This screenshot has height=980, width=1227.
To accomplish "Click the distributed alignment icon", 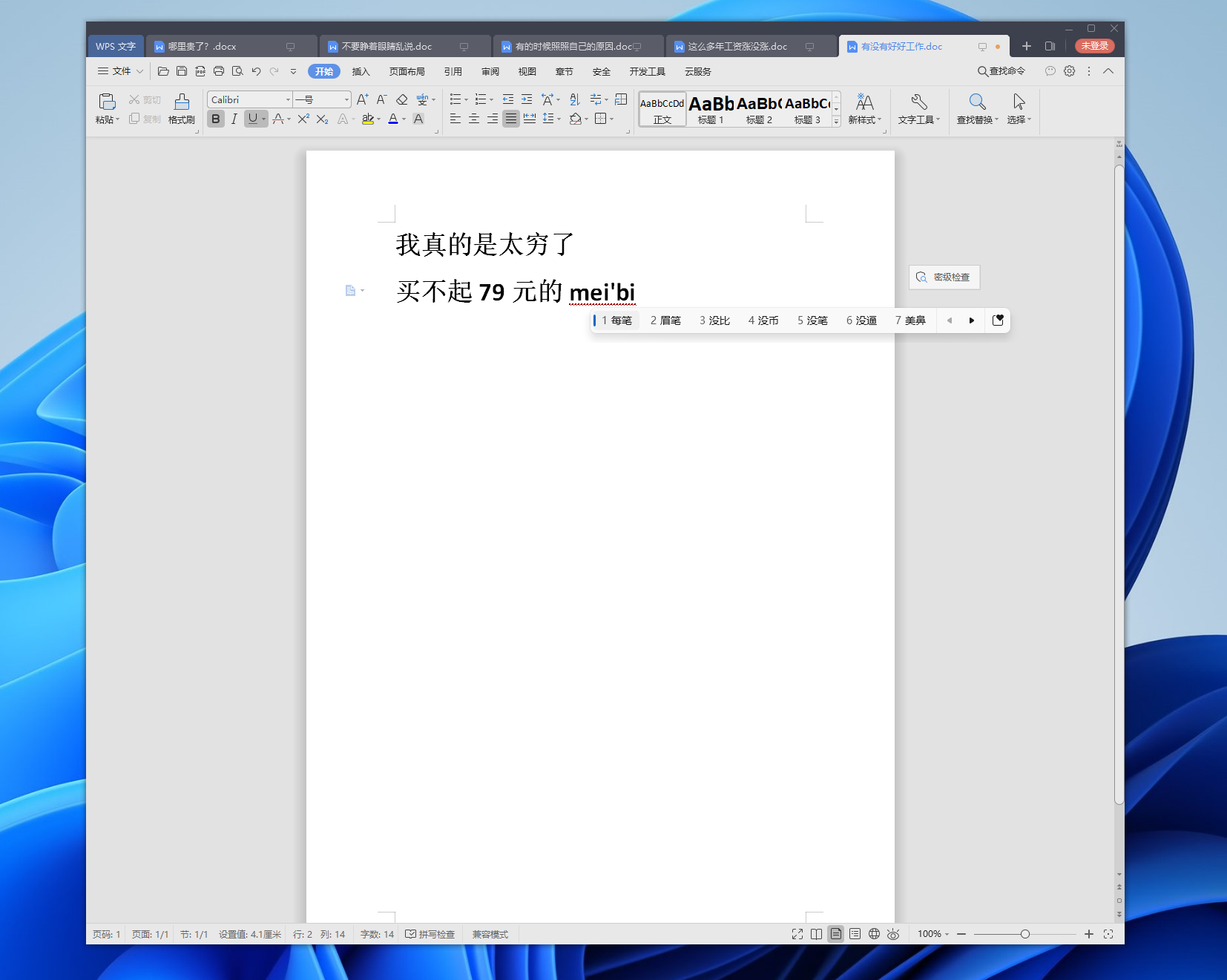I will [x=530, y=119].
